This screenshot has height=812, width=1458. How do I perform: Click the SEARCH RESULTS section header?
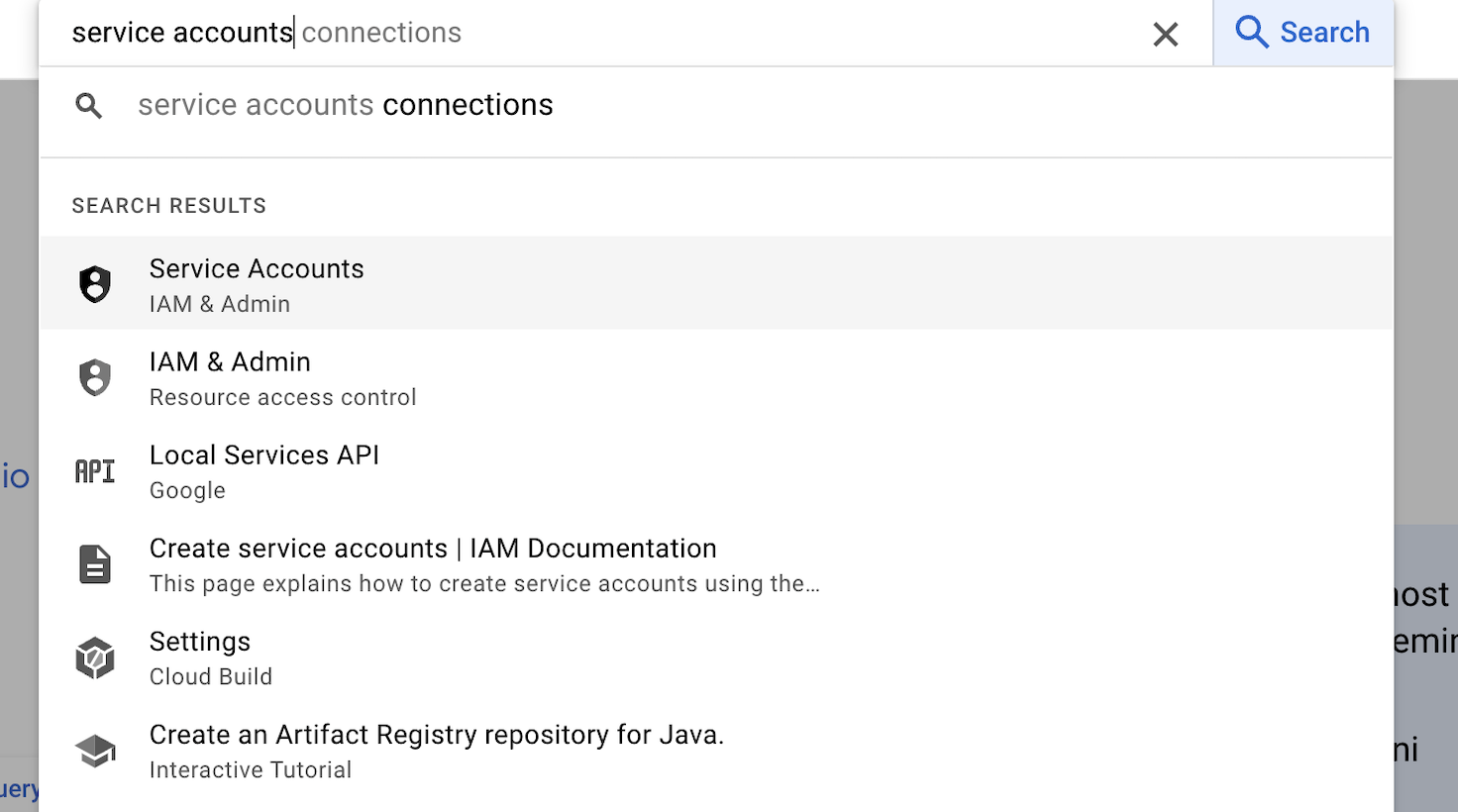coord(168,205)
